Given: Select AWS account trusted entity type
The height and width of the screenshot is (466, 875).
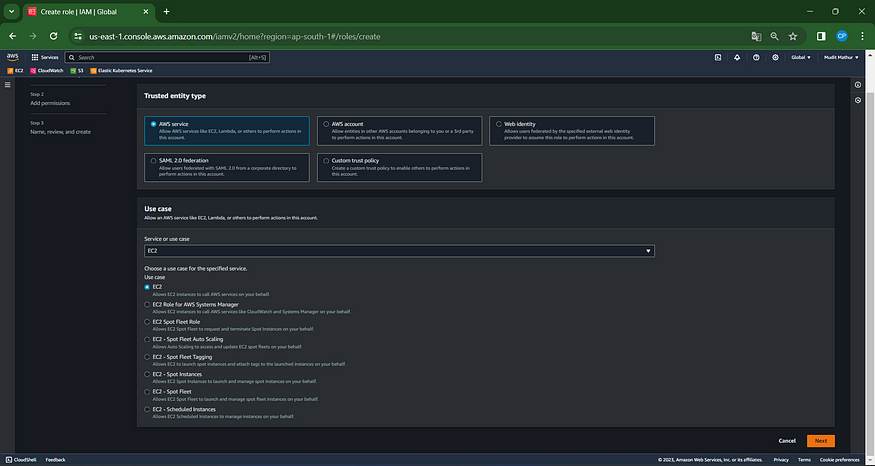Looking at the screenshot, I should [400, 131].
